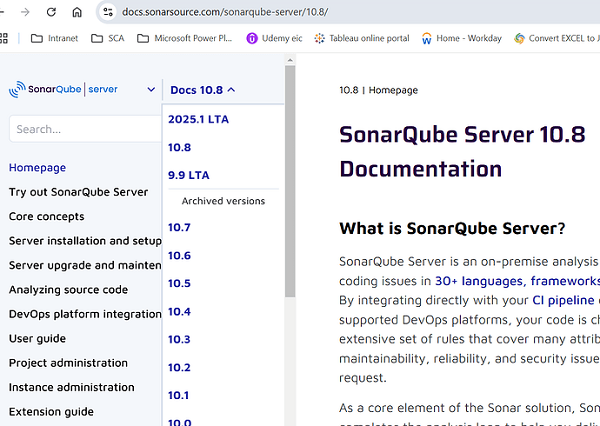Select archived version 10.3
This screenshot has width=600, height=426.
pyautogui.click(x=179, y=339)
